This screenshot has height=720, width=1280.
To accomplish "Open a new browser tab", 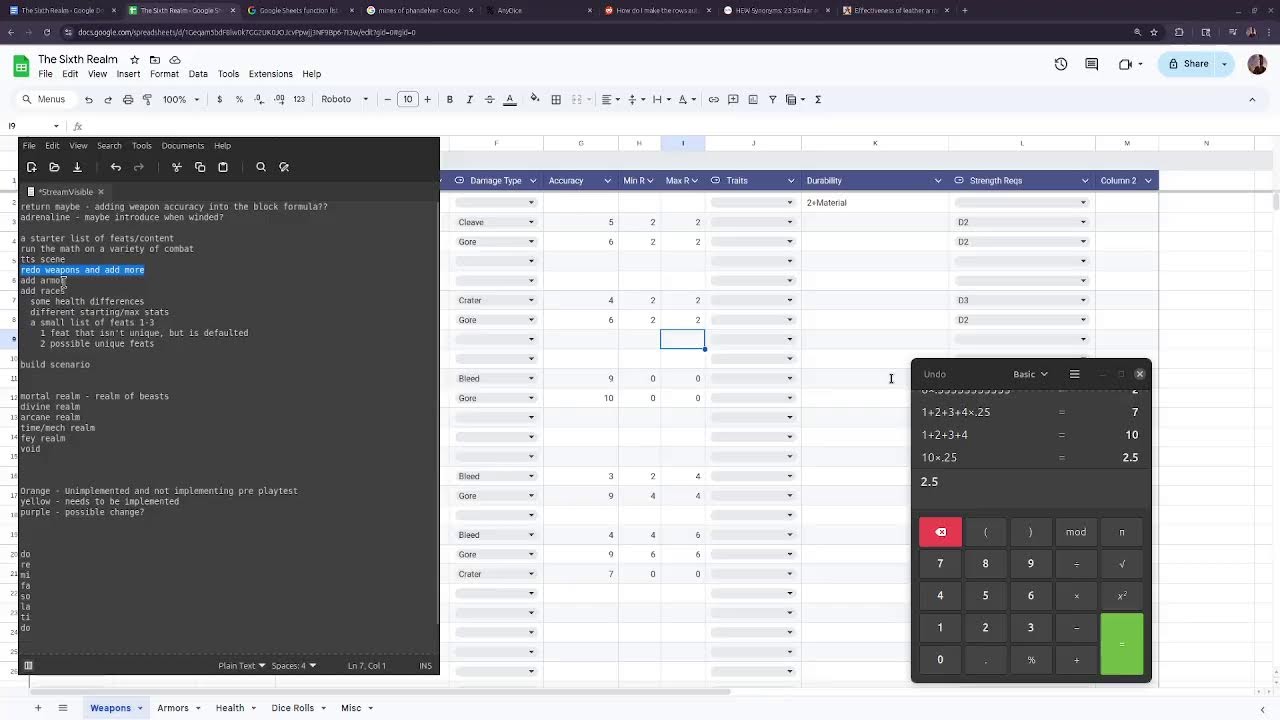I will coord(964,10).
